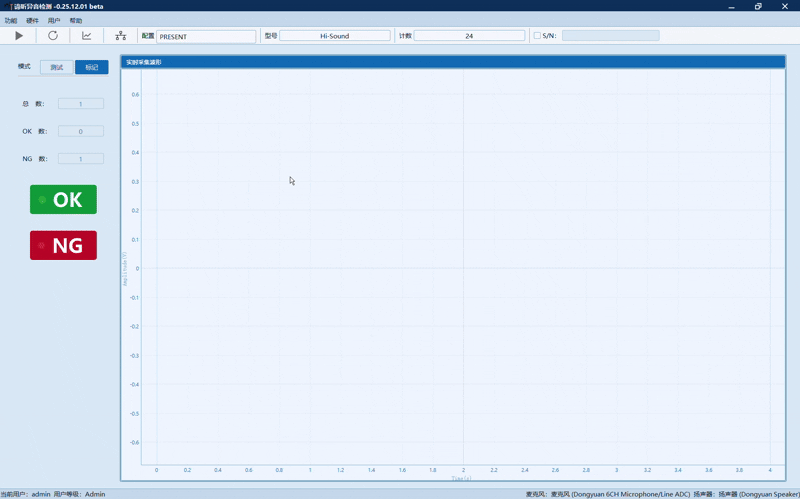Switch mode to 测试
Viewport: 800px width, 499px height.
point(57,67)
